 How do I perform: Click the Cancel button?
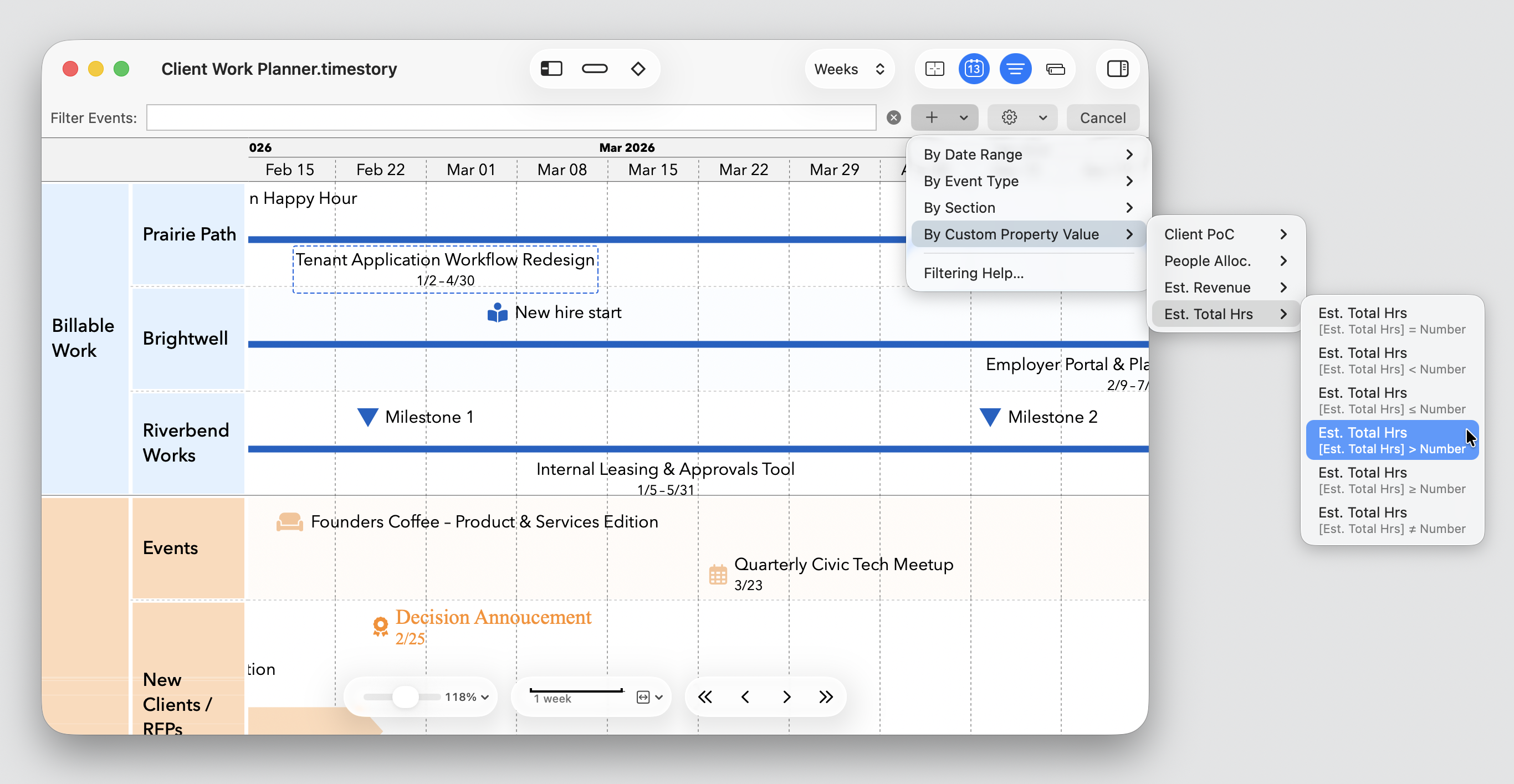point(1102,117)
